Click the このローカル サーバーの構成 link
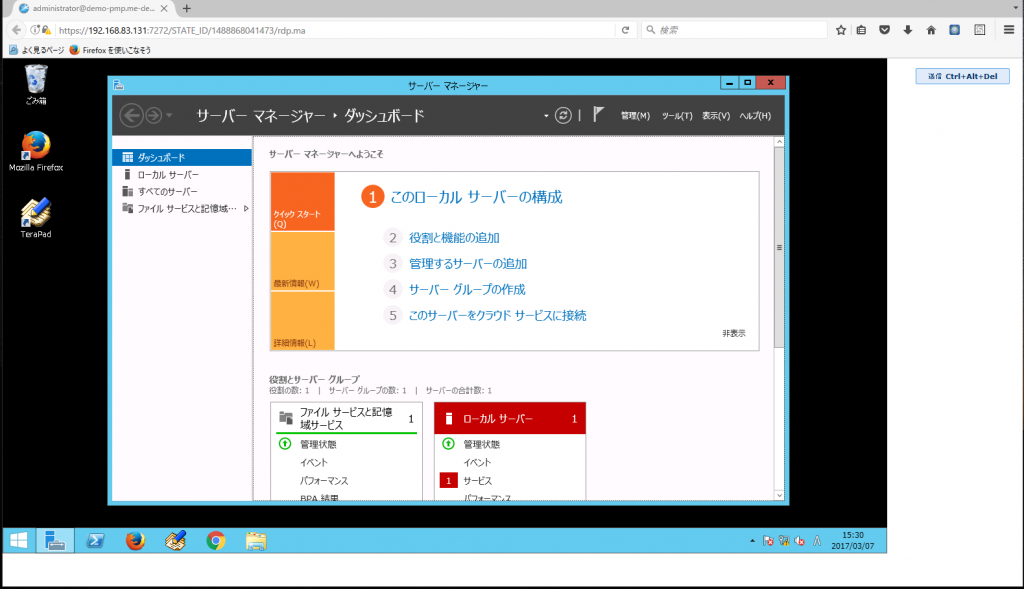1024x589 pixels. [476, 197]
